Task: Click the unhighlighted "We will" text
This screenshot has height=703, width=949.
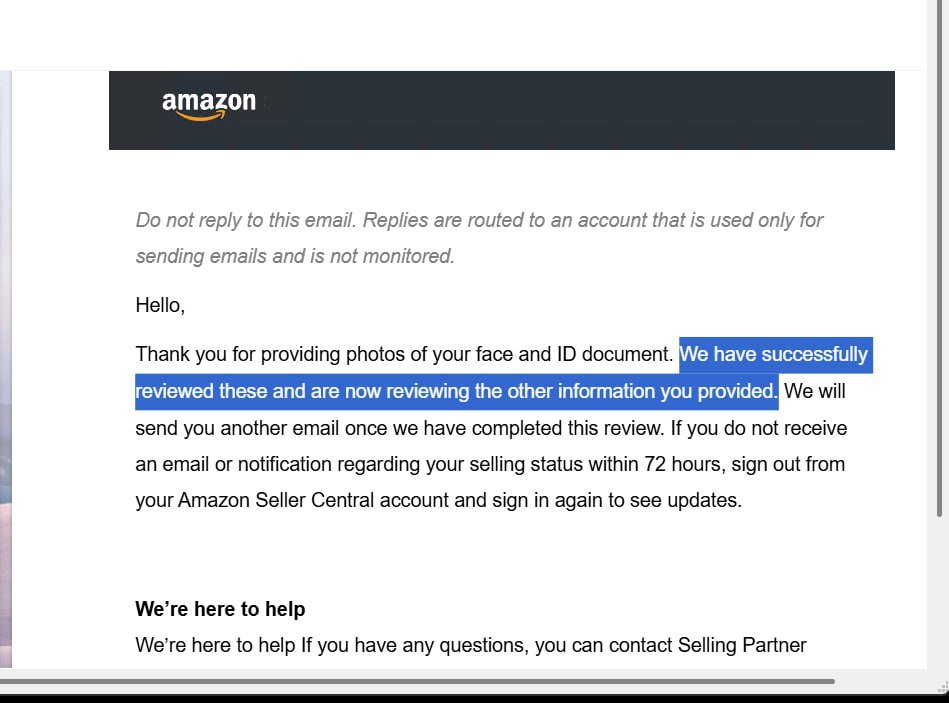Action: pos(815,391)
